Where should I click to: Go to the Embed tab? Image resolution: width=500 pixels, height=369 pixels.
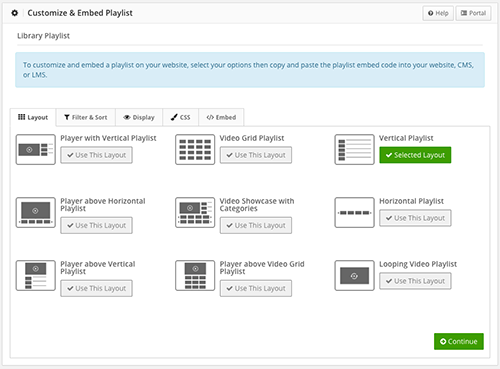point(221,117)
